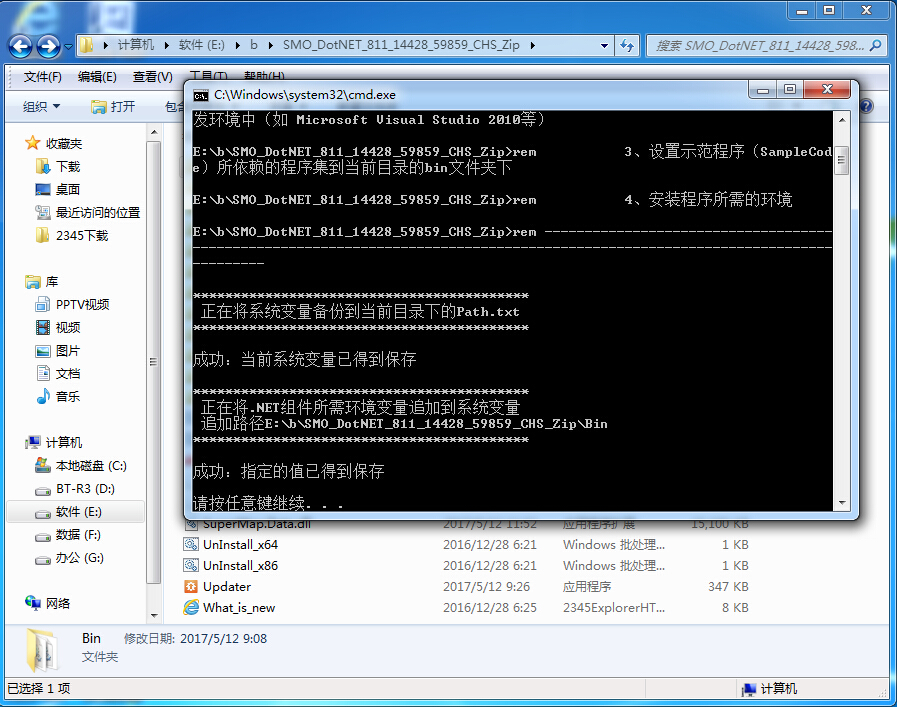Open 图片 library
Image resolution: width=897 pixels, height=707 pixels.
click(58, 351)
